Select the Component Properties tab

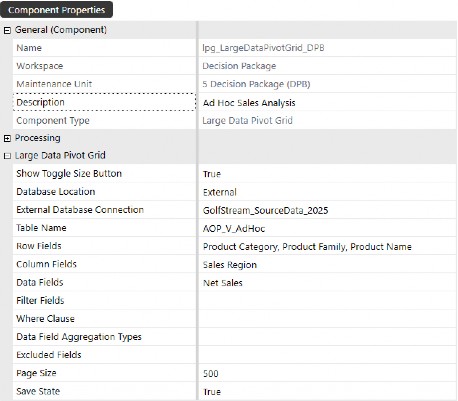point(56,10)
